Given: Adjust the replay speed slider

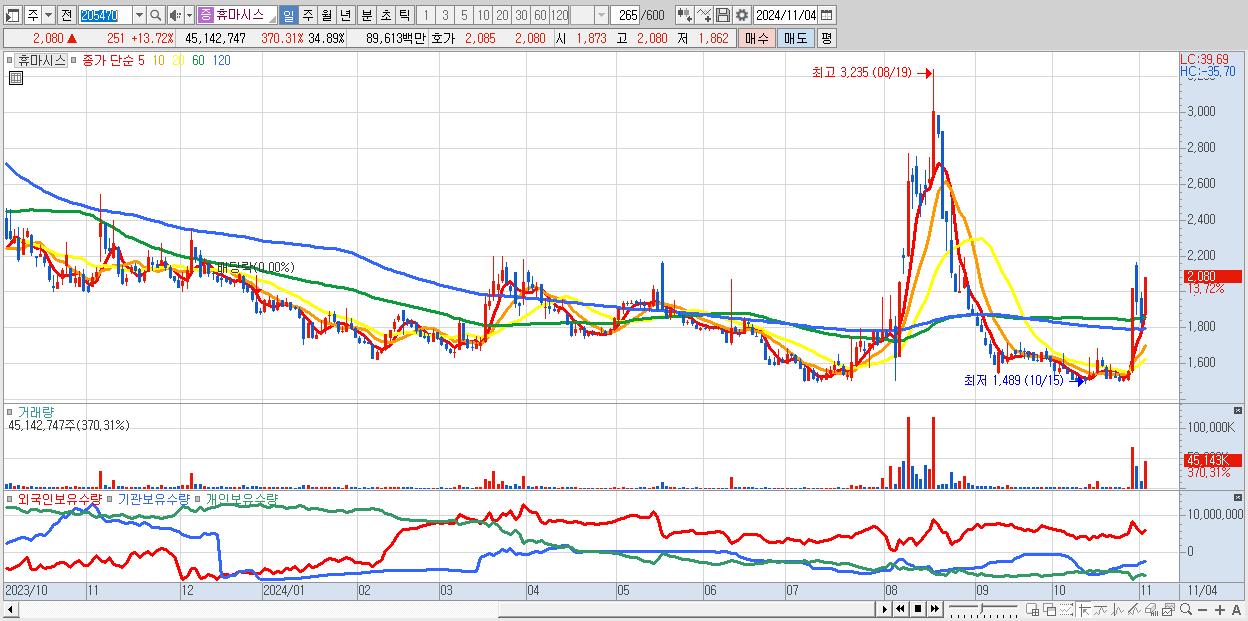Looking at the screenshot, I should point(982,609).
